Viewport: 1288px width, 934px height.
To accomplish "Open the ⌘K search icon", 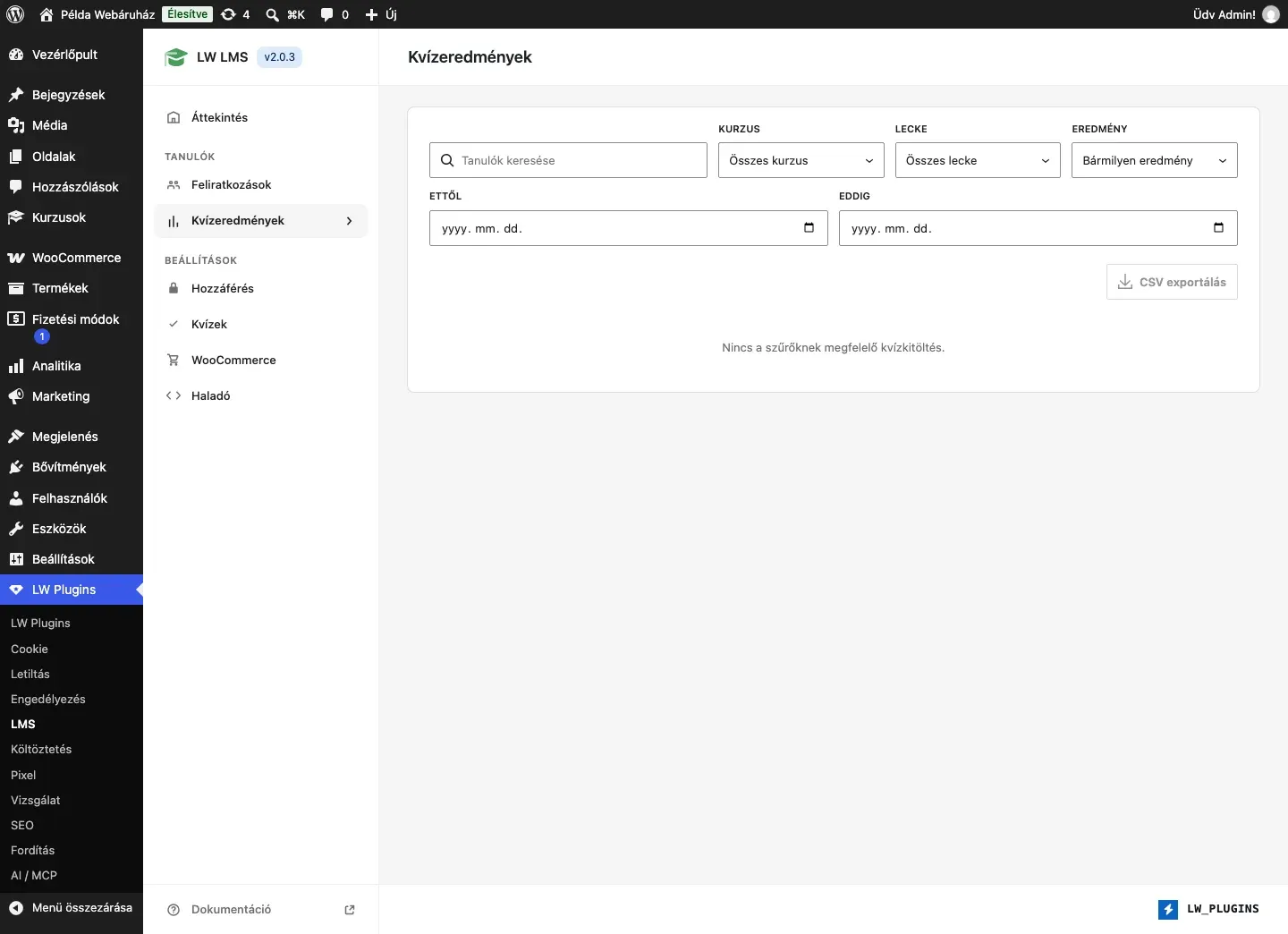I will 285,14.
